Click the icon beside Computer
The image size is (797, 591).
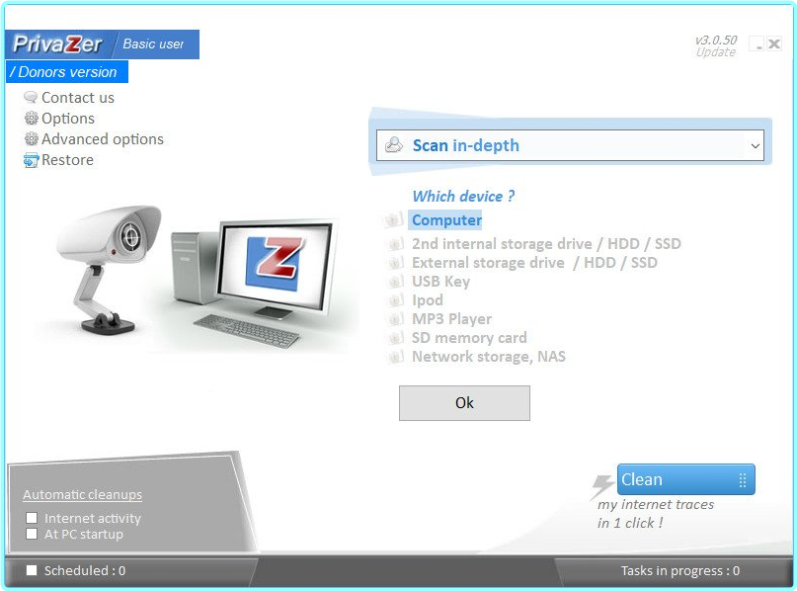click(394, 220)
